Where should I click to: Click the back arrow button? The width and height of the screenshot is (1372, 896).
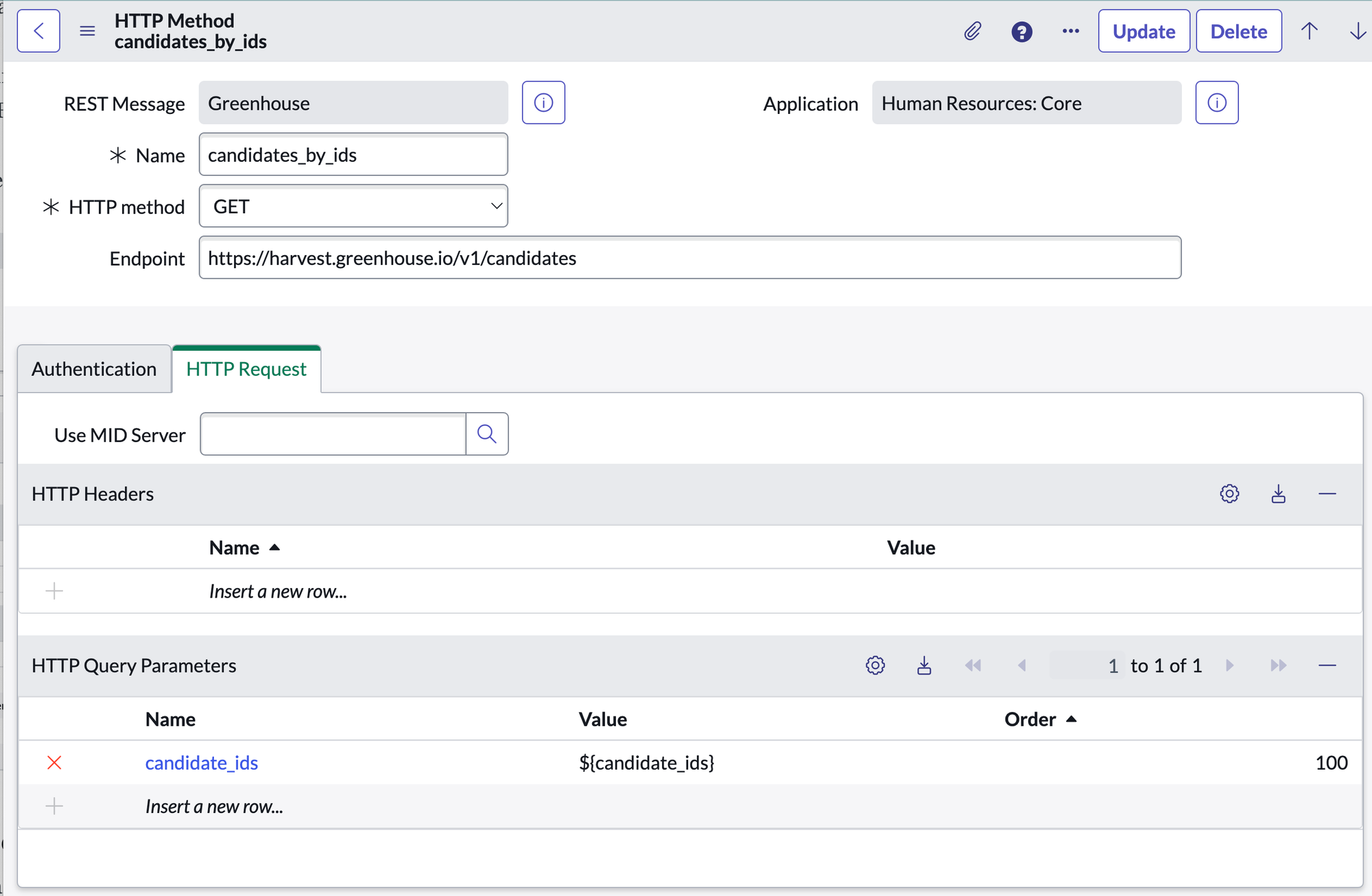38,31
